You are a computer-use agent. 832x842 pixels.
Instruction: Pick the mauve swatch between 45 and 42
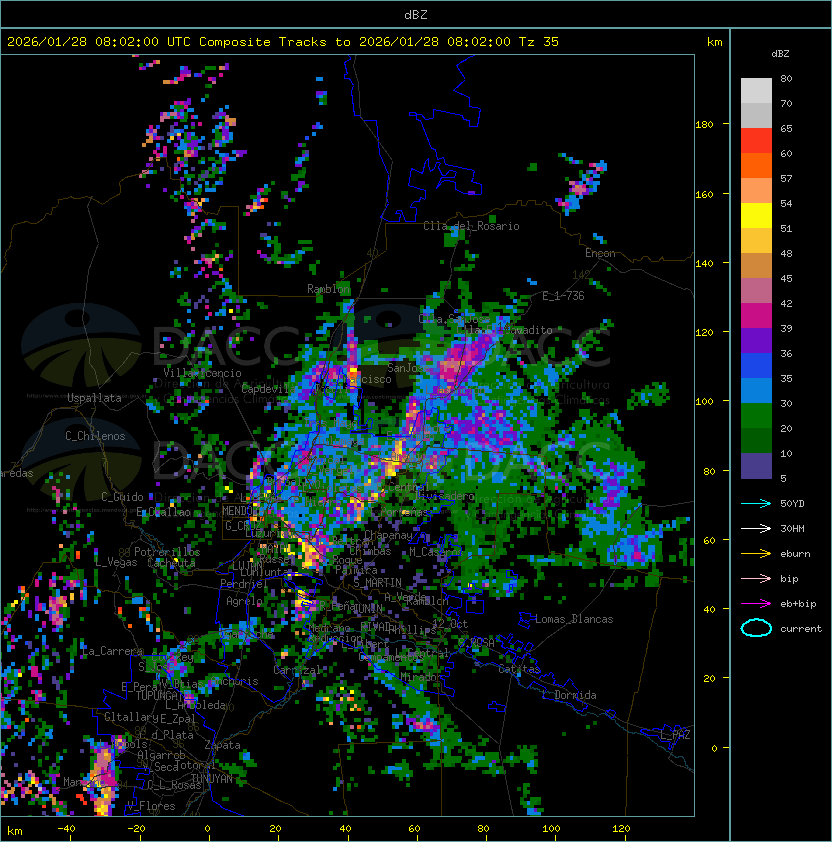756,291
